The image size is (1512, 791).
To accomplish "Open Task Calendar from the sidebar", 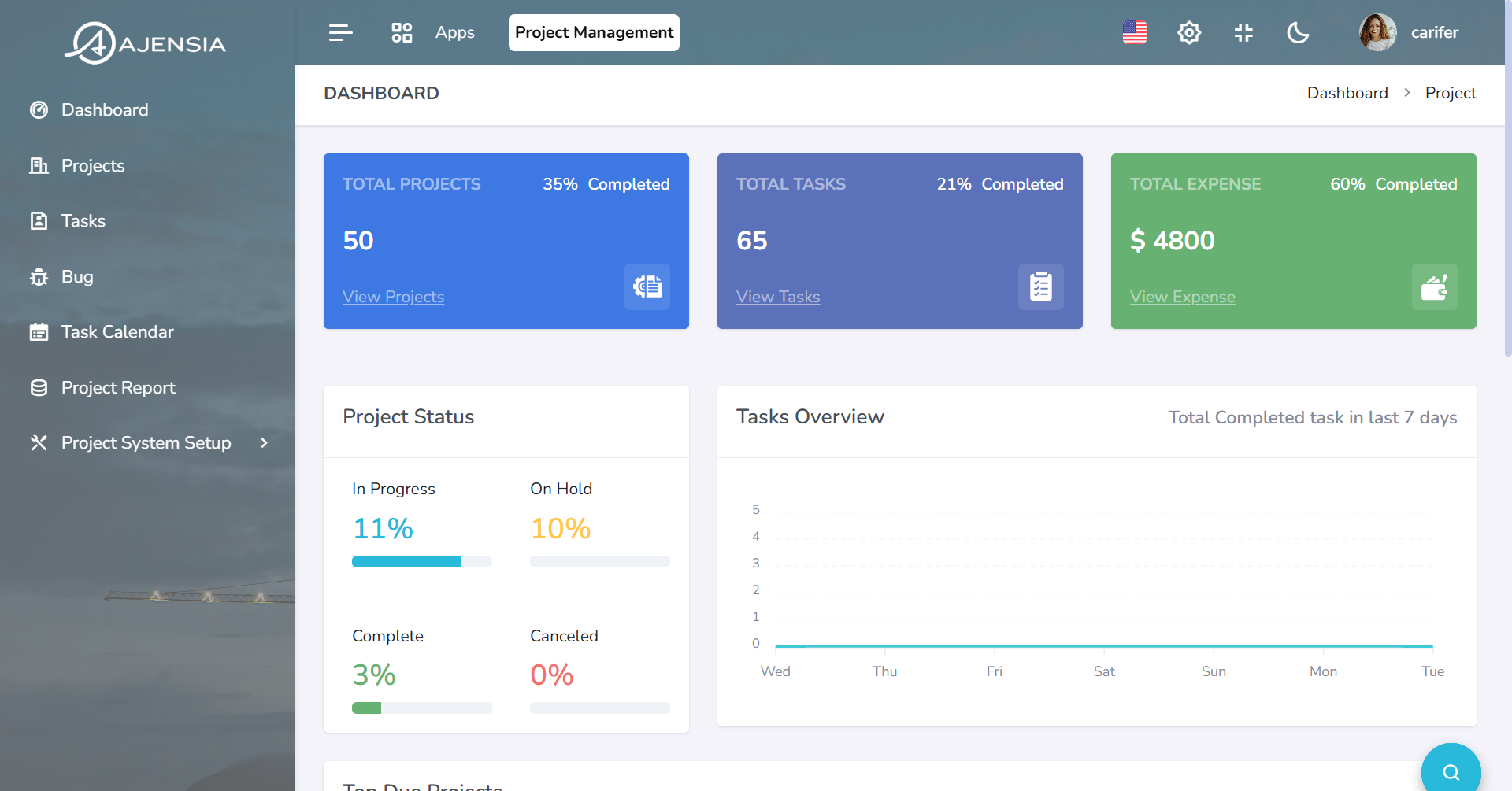I will pyautogui.click(x=117, y=332).
